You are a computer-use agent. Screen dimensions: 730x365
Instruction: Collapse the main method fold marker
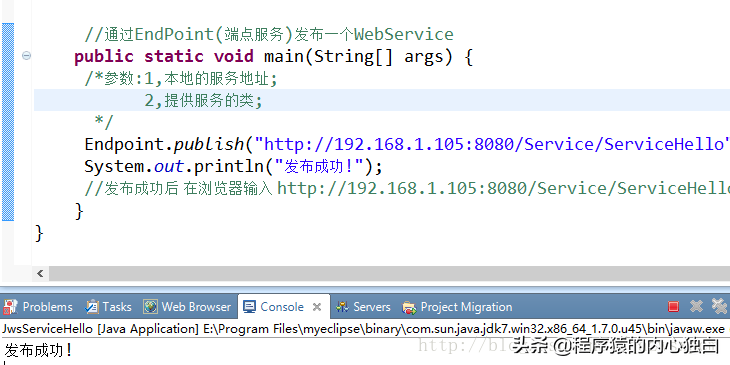point(27,56)
